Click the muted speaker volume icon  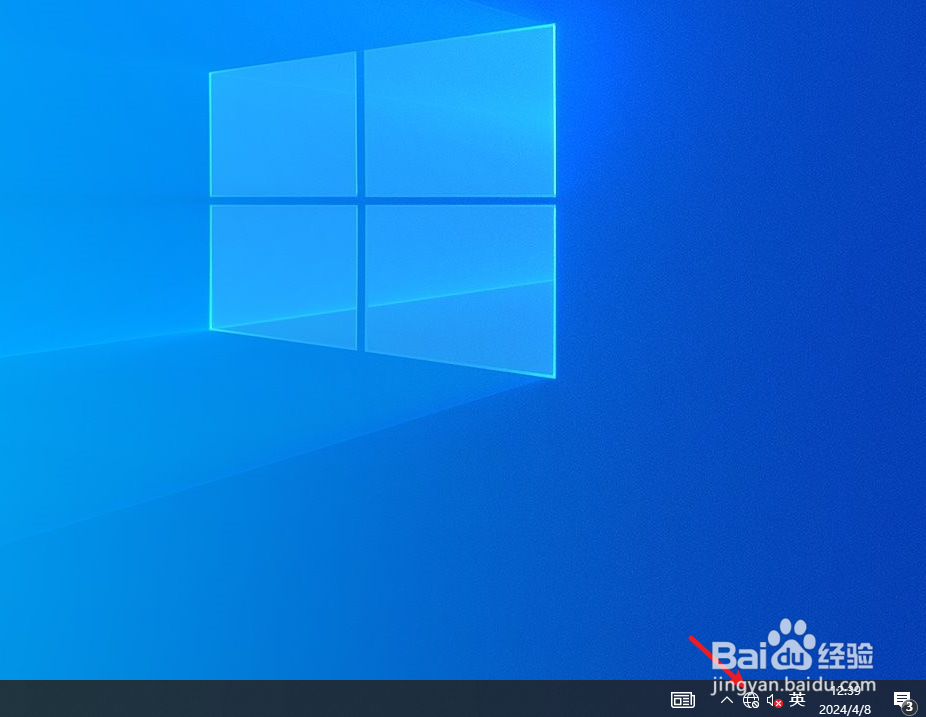(774, 700)
